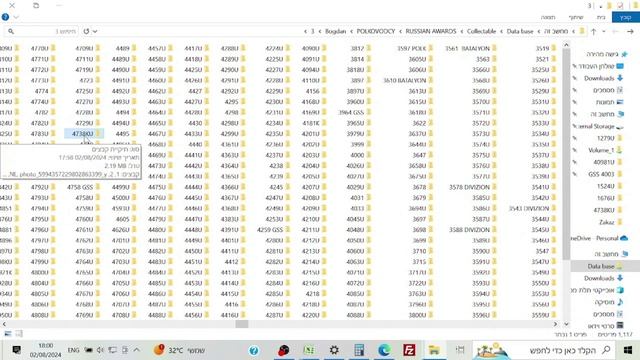Open Calculator from the taskbar

[359, 350]
